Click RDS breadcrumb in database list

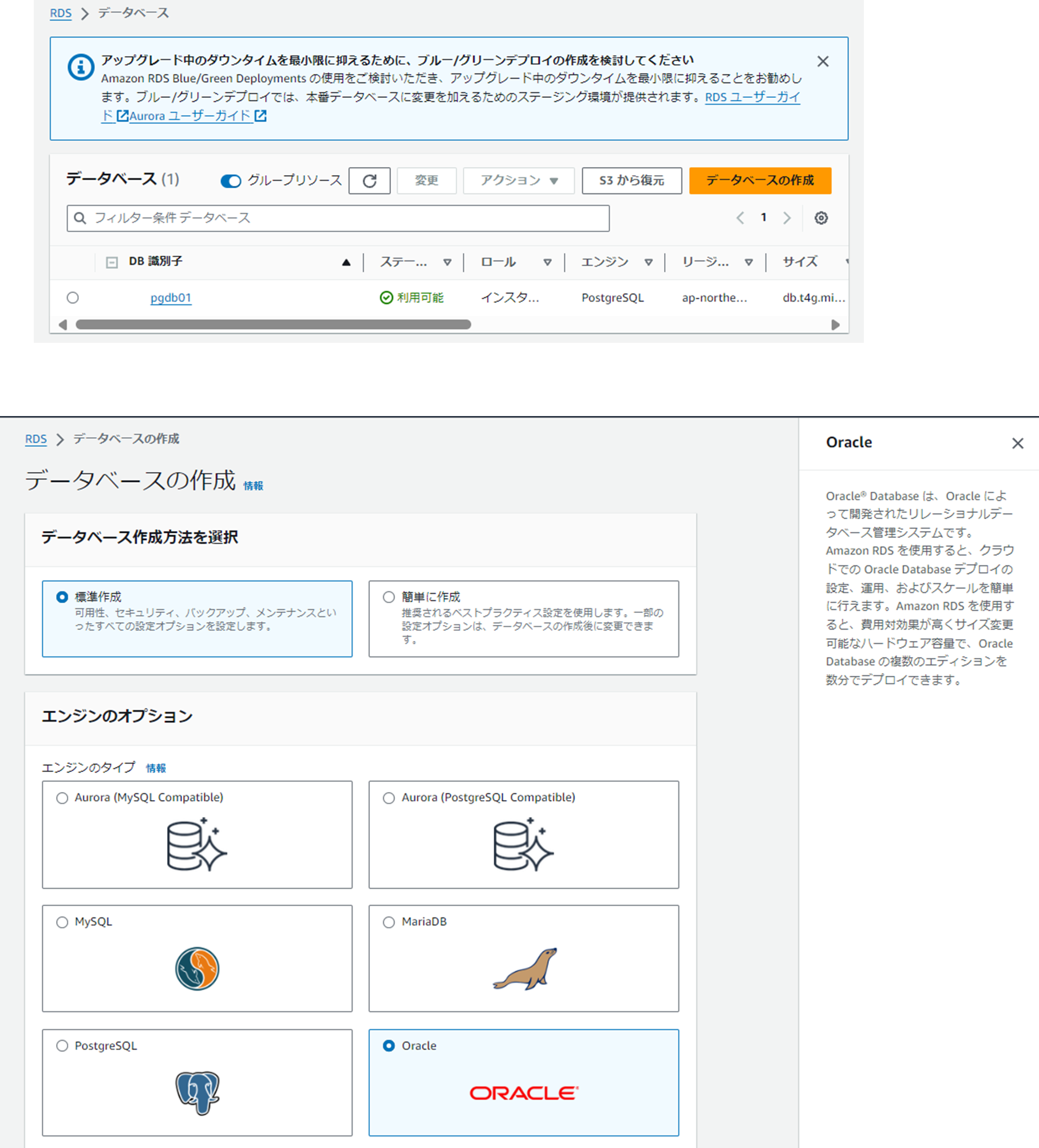(61, 13)
